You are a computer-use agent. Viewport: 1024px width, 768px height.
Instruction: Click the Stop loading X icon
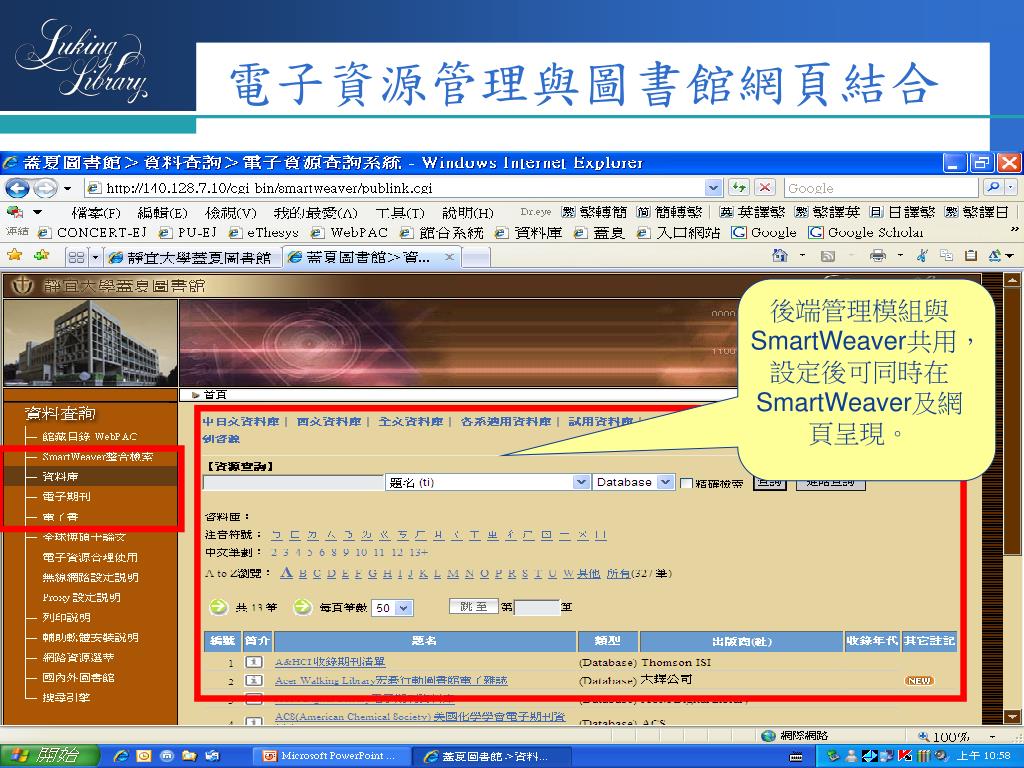764,188
